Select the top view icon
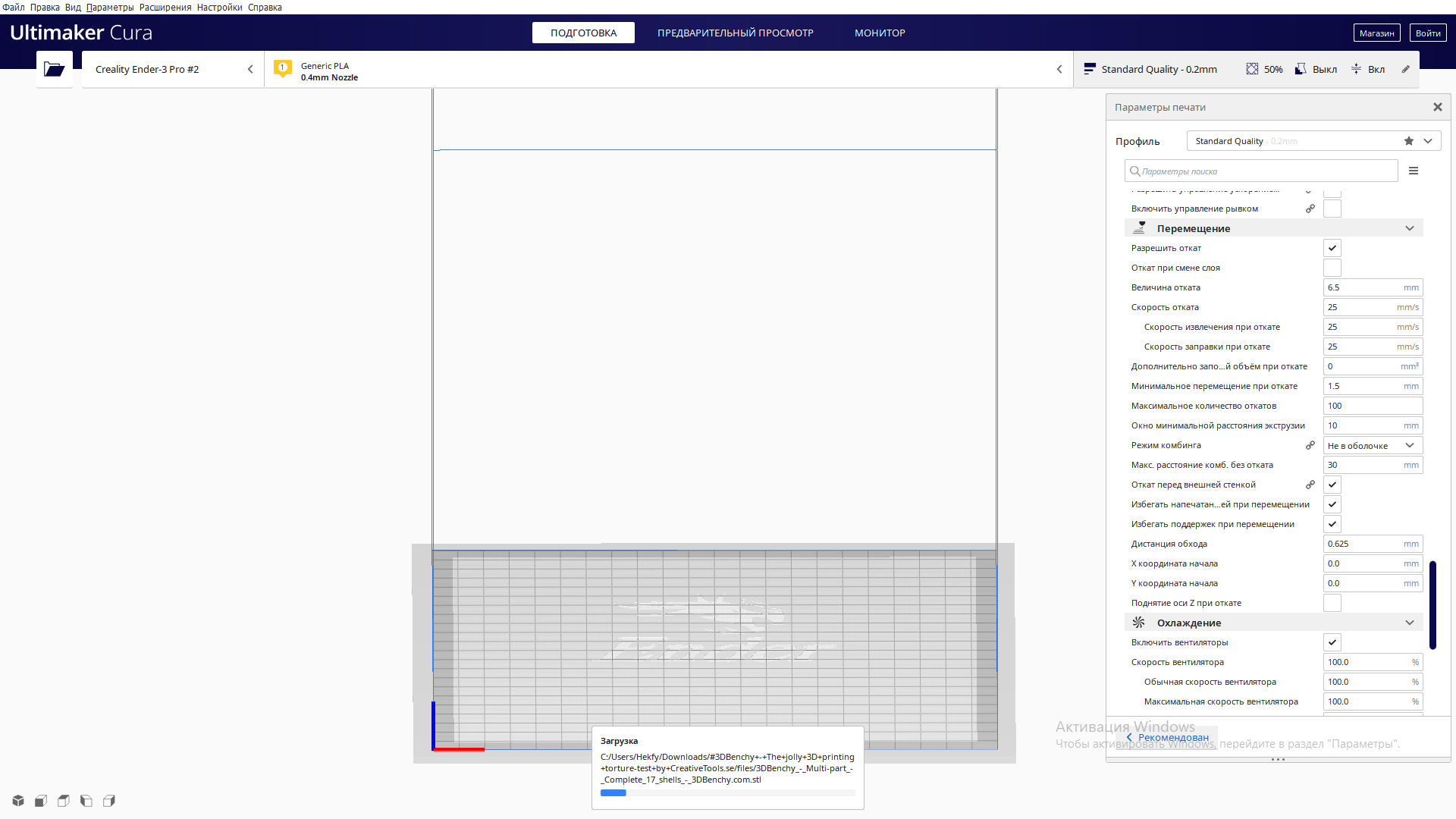This screenshot has height=819, width=1456. point(64,801)
